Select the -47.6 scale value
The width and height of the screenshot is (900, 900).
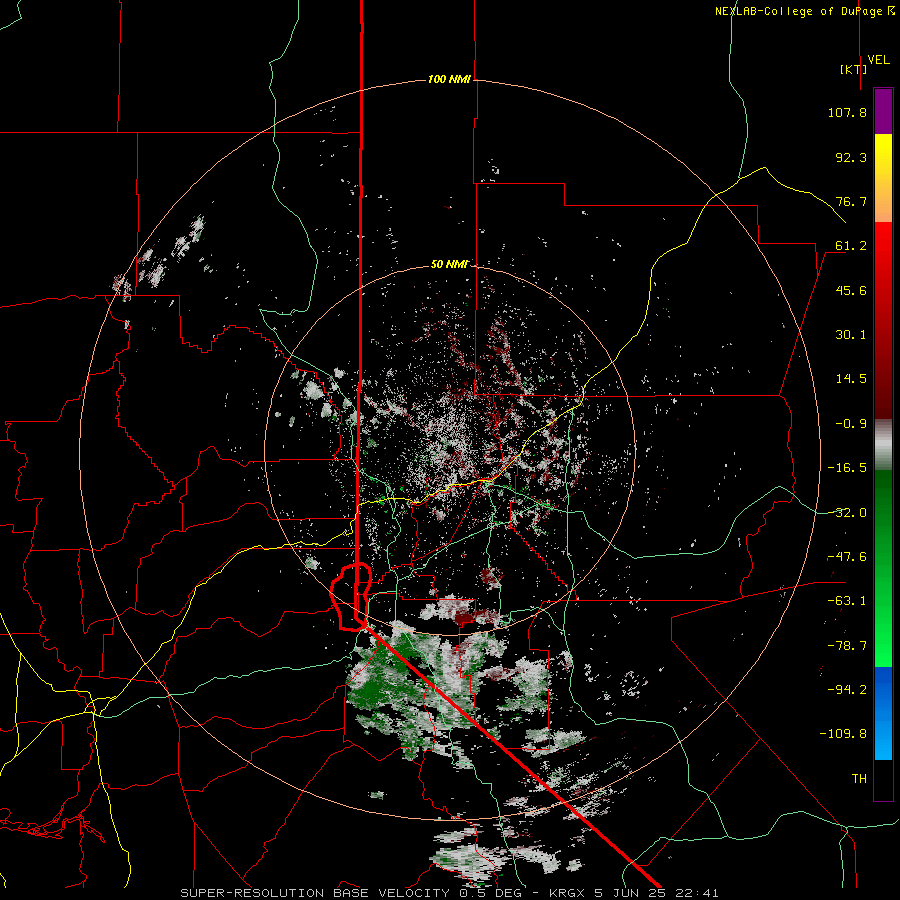[x=847, y=557]
